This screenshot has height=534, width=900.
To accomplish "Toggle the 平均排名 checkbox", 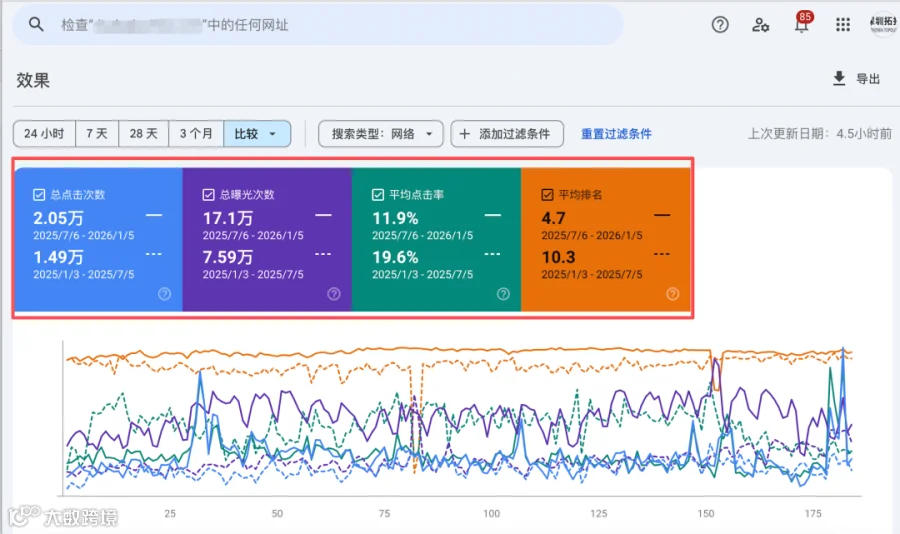I will [547, 195].
